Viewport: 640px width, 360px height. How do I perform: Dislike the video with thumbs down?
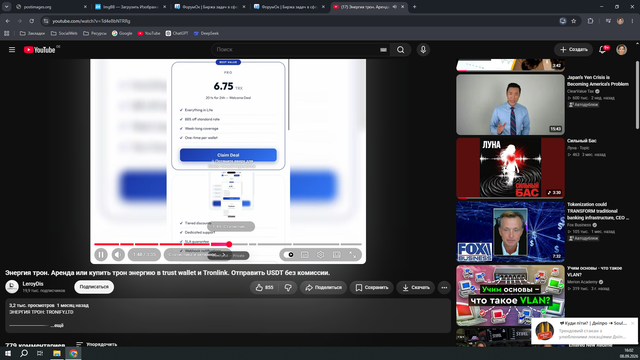click(288, 287)
